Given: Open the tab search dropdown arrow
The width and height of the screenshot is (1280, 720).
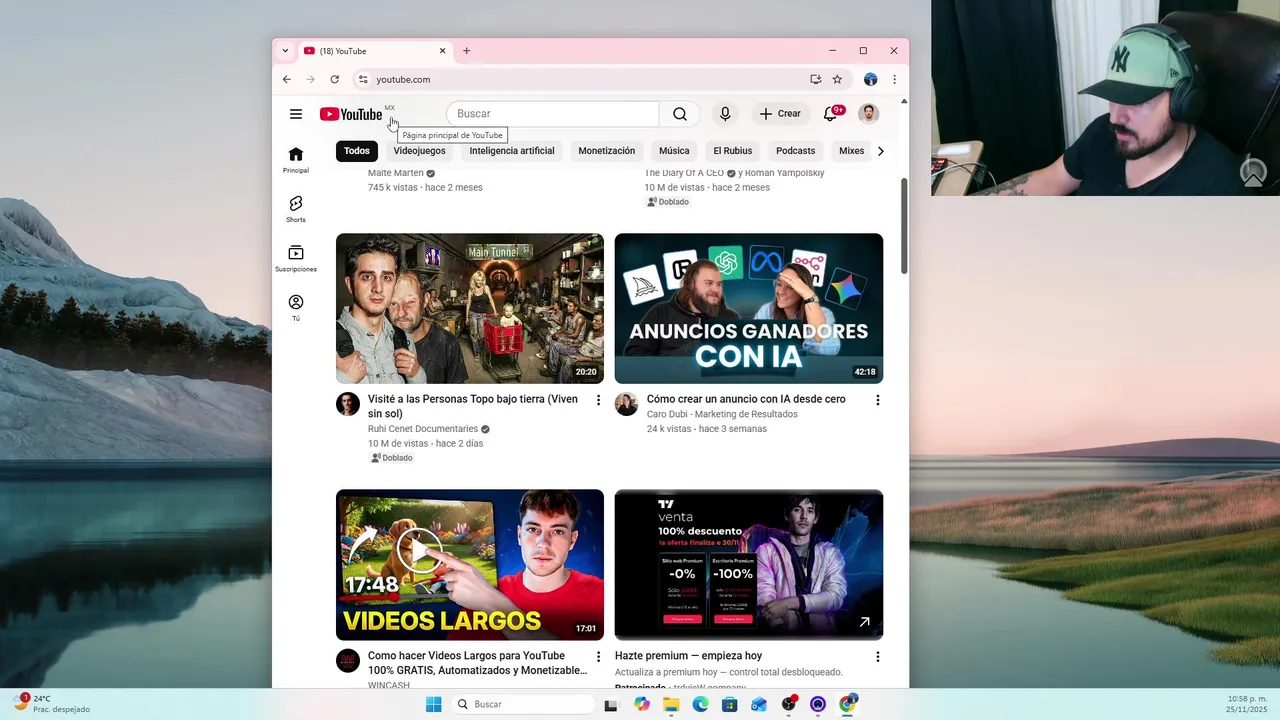Looking at the screenshot, I should click(x=285, y=51).
